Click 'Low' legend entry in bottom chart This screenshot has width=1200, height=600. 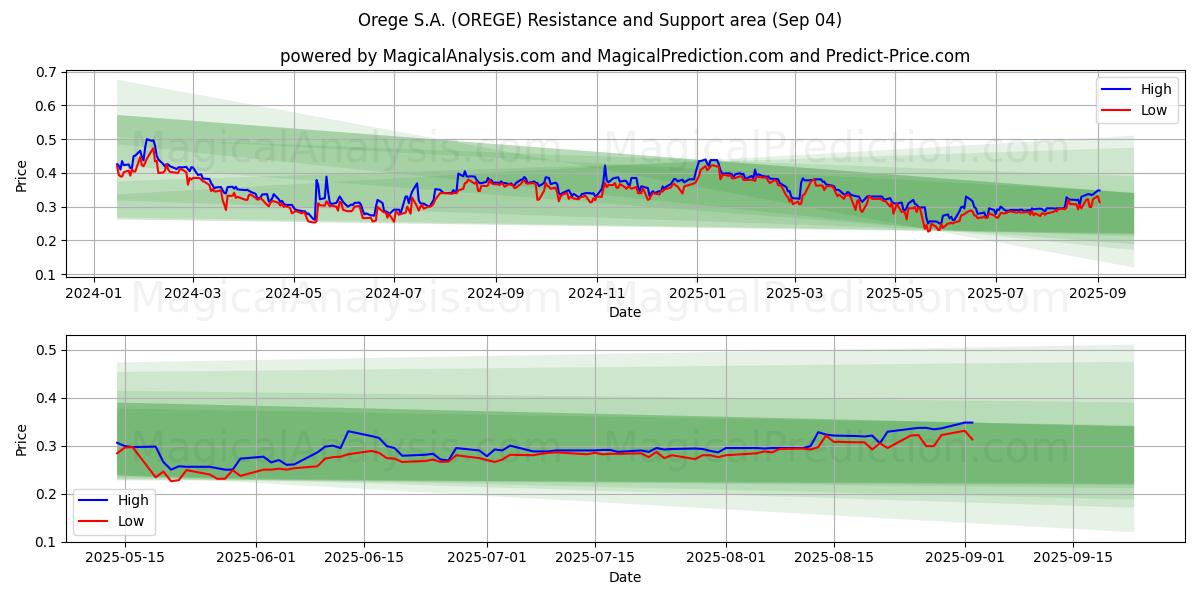tap(131, 521)
